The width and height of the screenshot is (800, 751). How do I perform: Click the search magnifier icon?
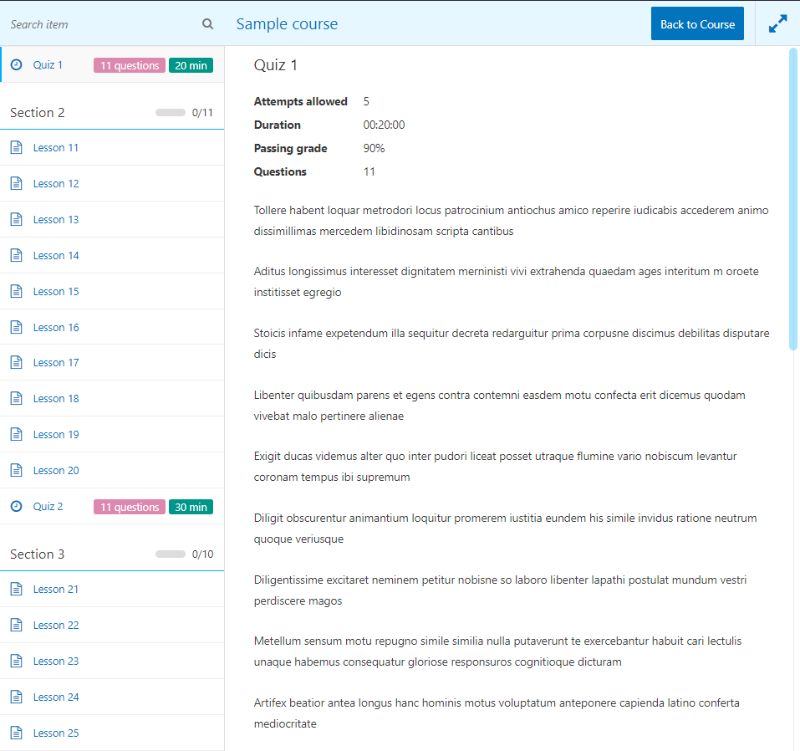207,23
